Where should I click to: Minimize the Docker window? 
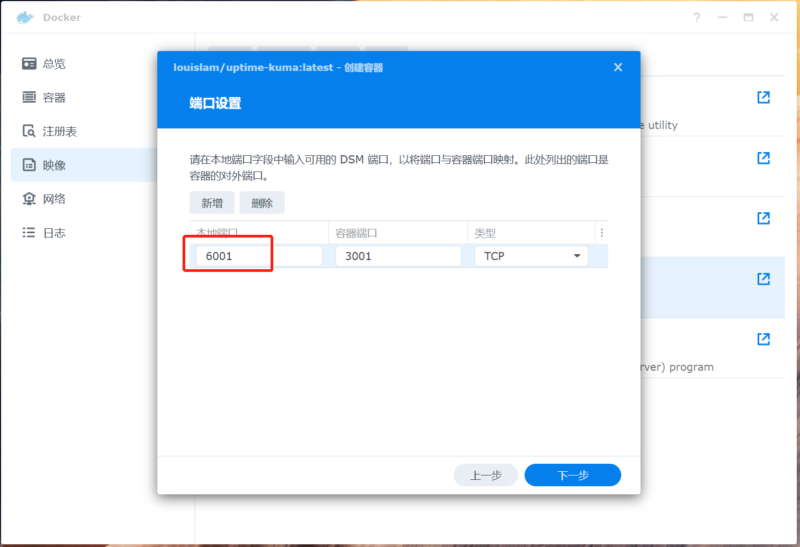tap(722, 17)
